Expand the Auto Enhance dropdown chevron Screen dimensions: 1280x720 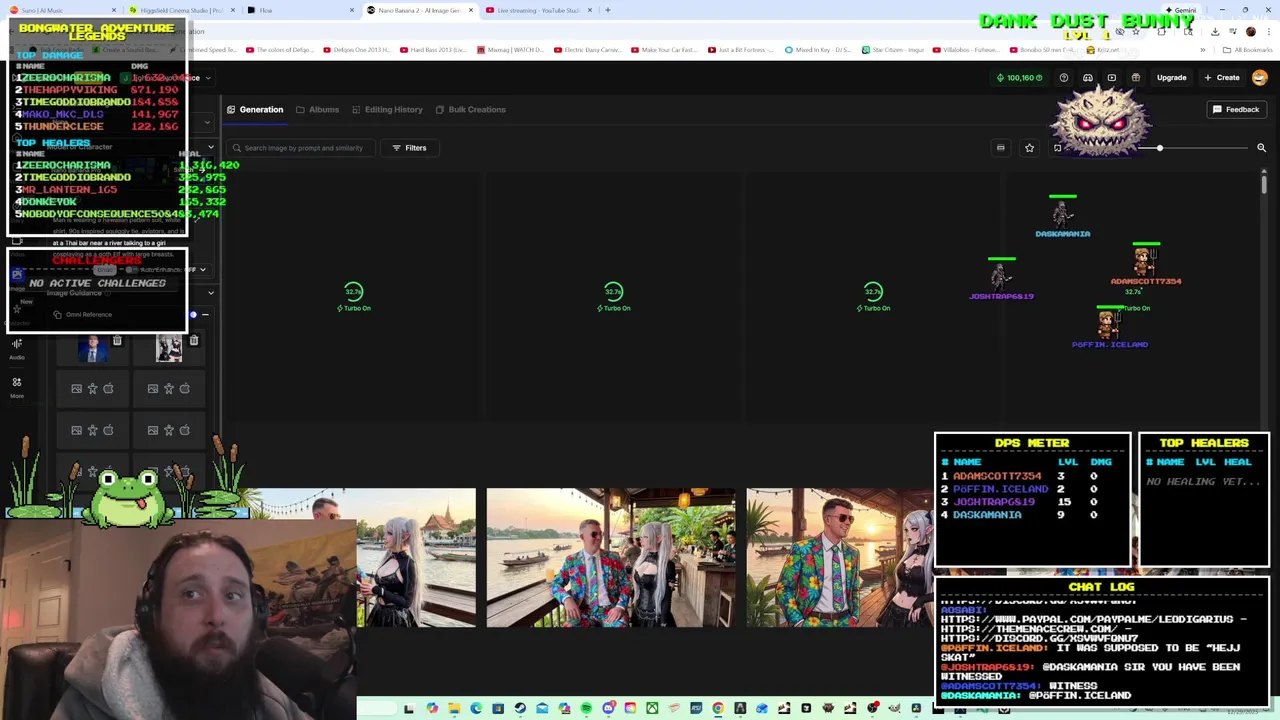203,270
